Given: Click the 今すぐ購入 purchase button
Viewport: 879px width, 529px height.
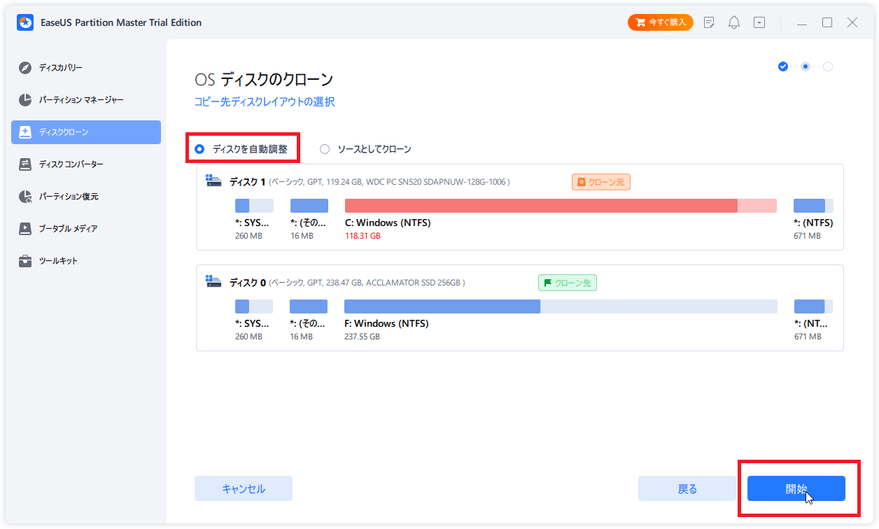Looking at the screenshot, I should (x=660, y=22).
